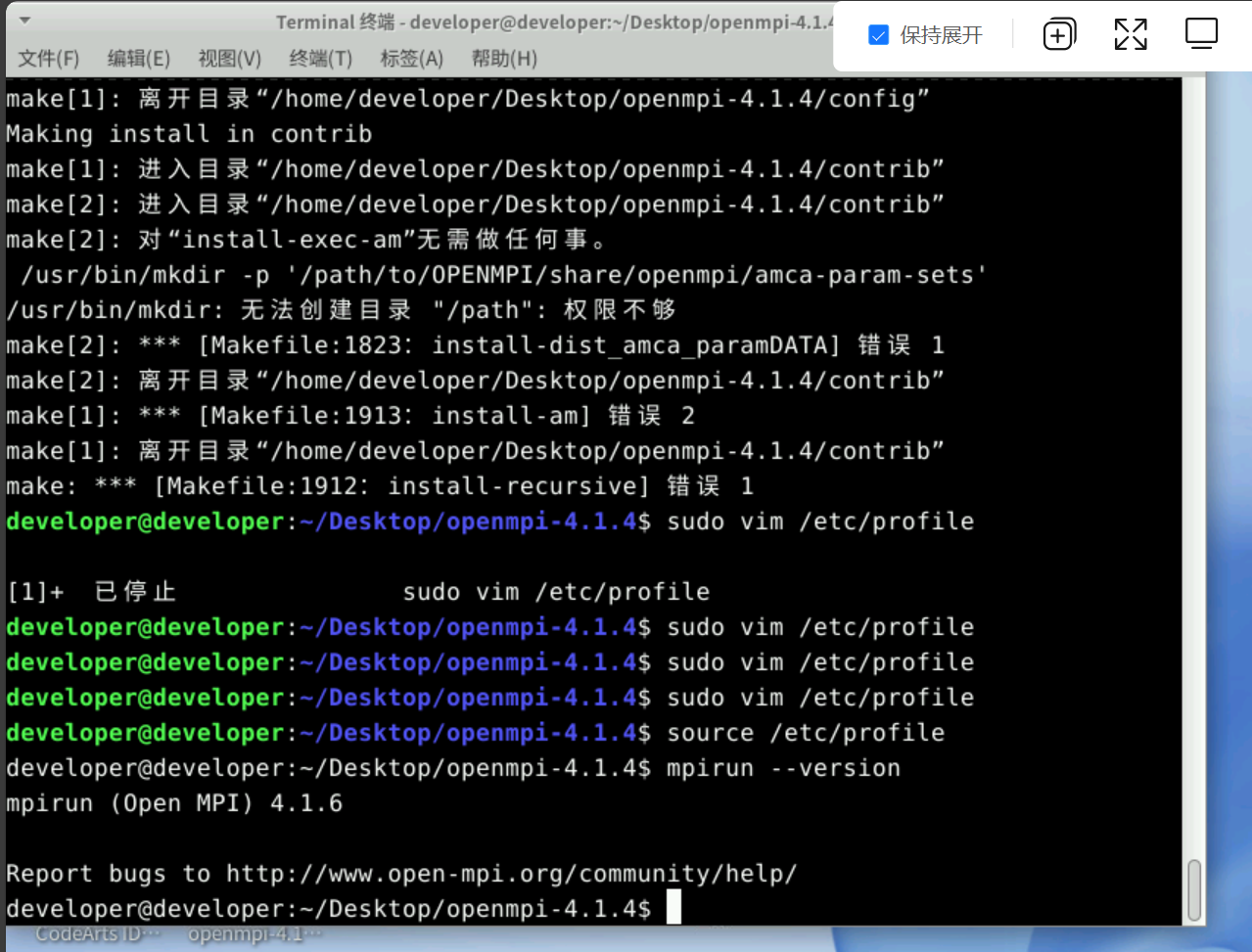
Task: Click the 'Makefile:1912: install-recursive' error line
Action: (x=380, y=486)
